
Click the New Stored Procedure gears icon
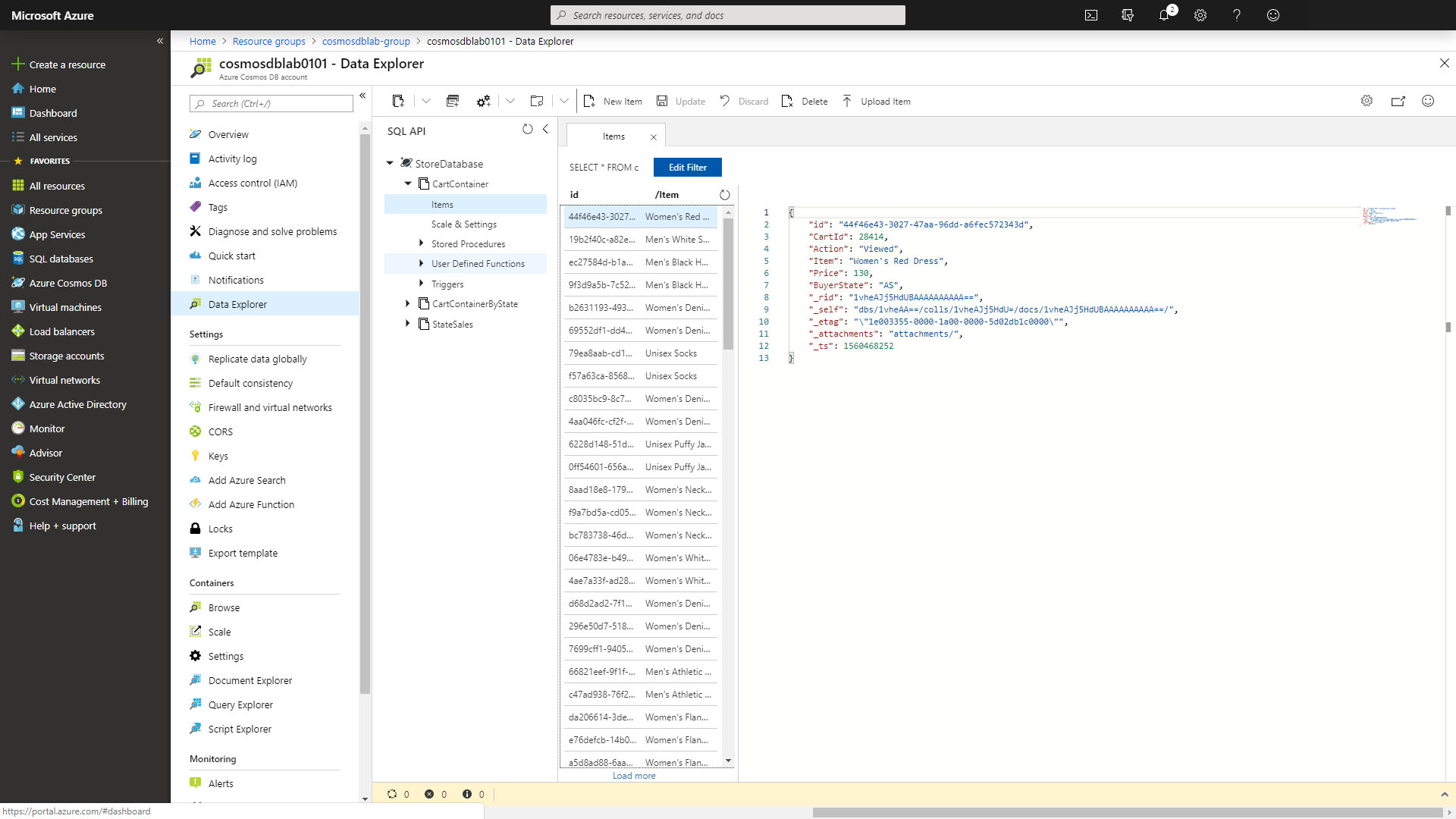click(483, 101)
